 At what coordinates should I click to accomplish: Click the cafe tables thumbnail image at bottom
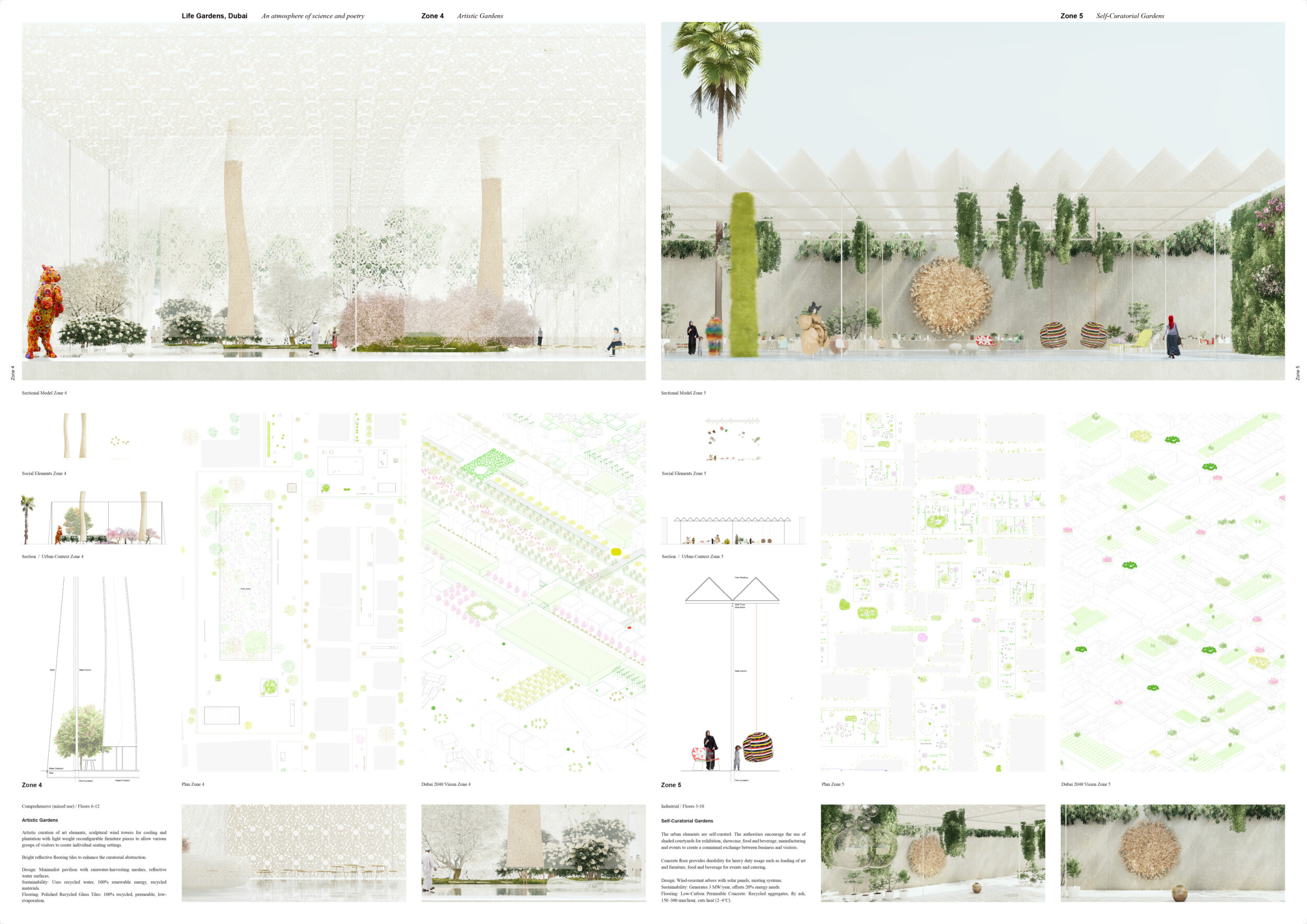pyautogui.click(x=294, y=853)
